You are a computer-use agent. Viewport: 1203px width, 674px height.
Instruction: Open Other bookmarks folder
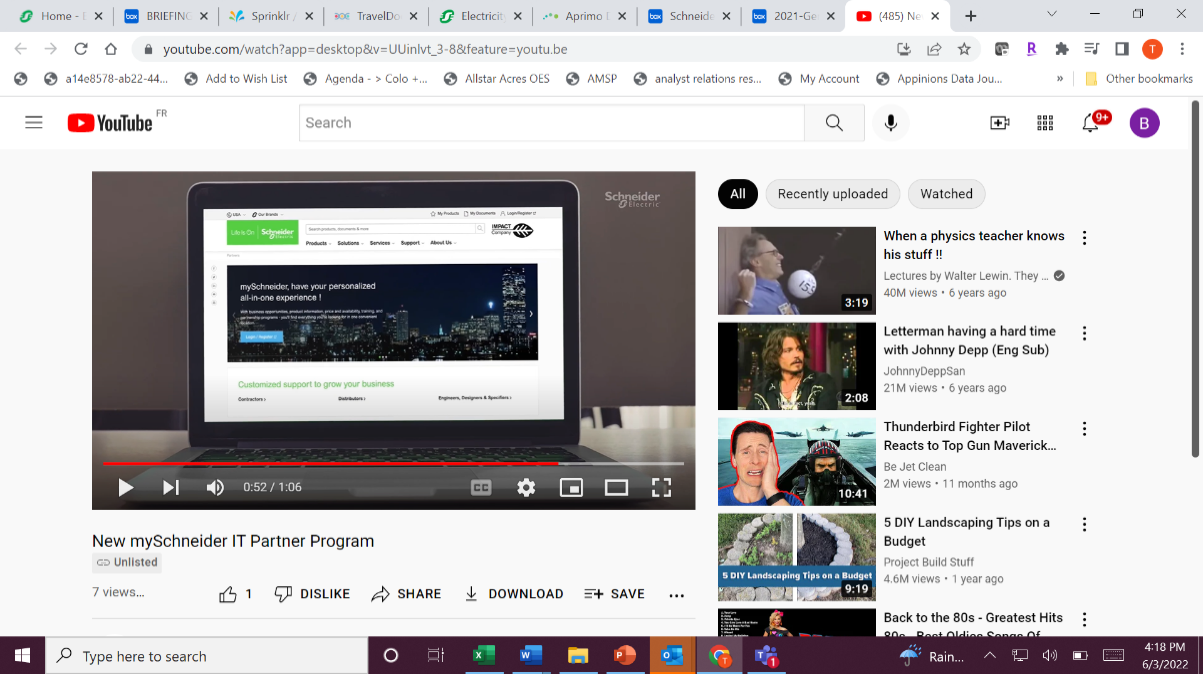pos(1138,79)
